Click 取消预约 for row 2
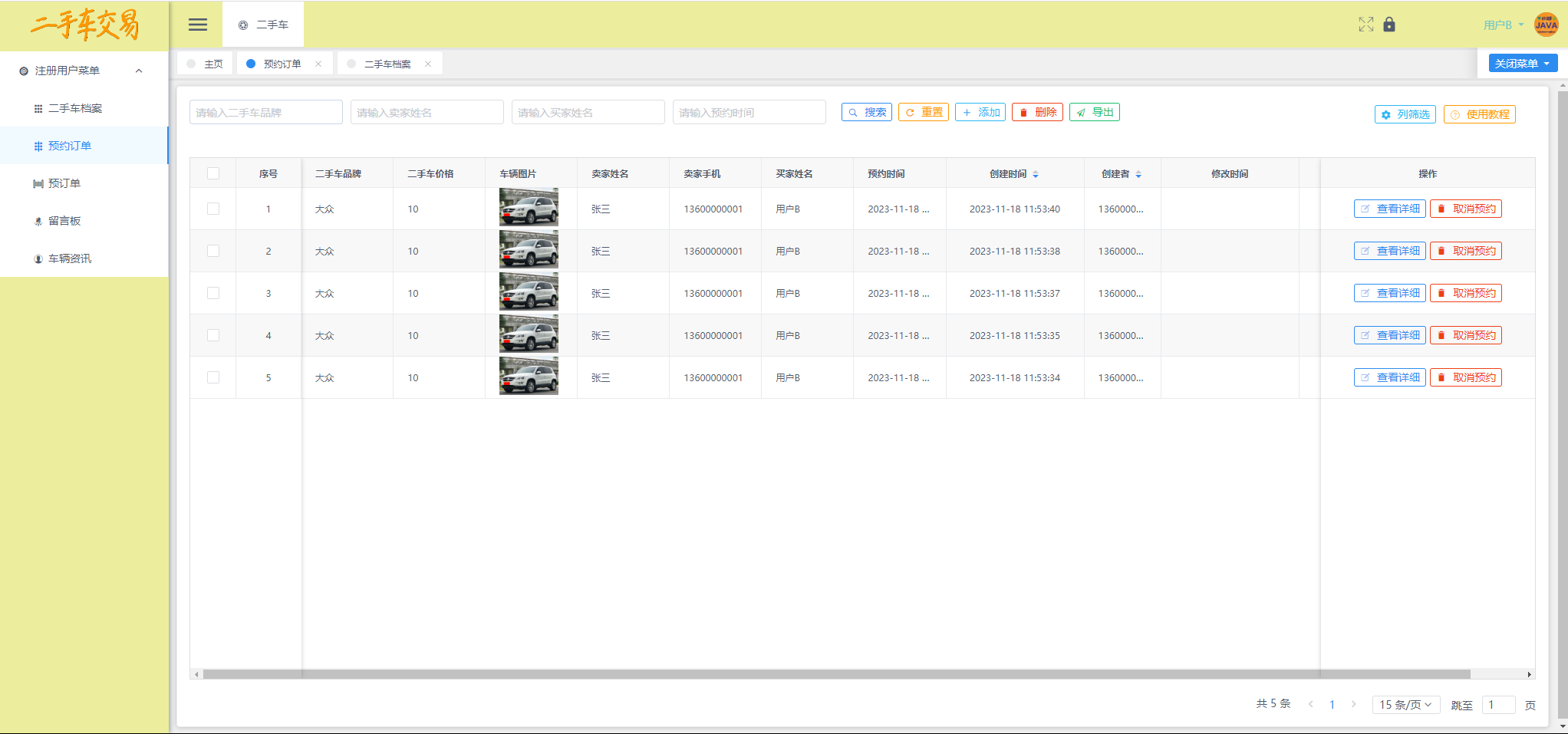The image size is (1568, 734). (1465, 251)
